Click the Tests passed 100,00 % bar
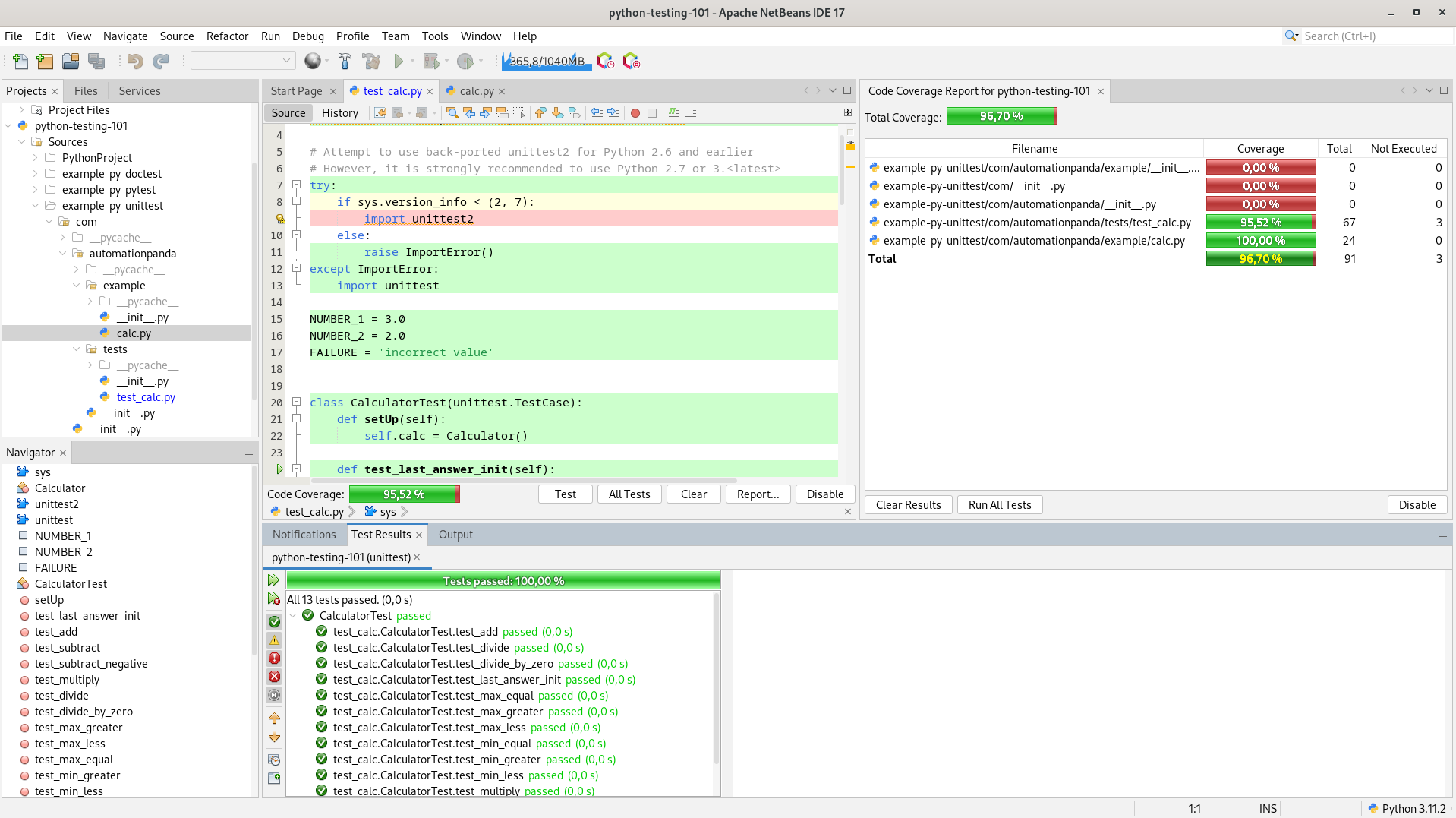 click(503, 581)
